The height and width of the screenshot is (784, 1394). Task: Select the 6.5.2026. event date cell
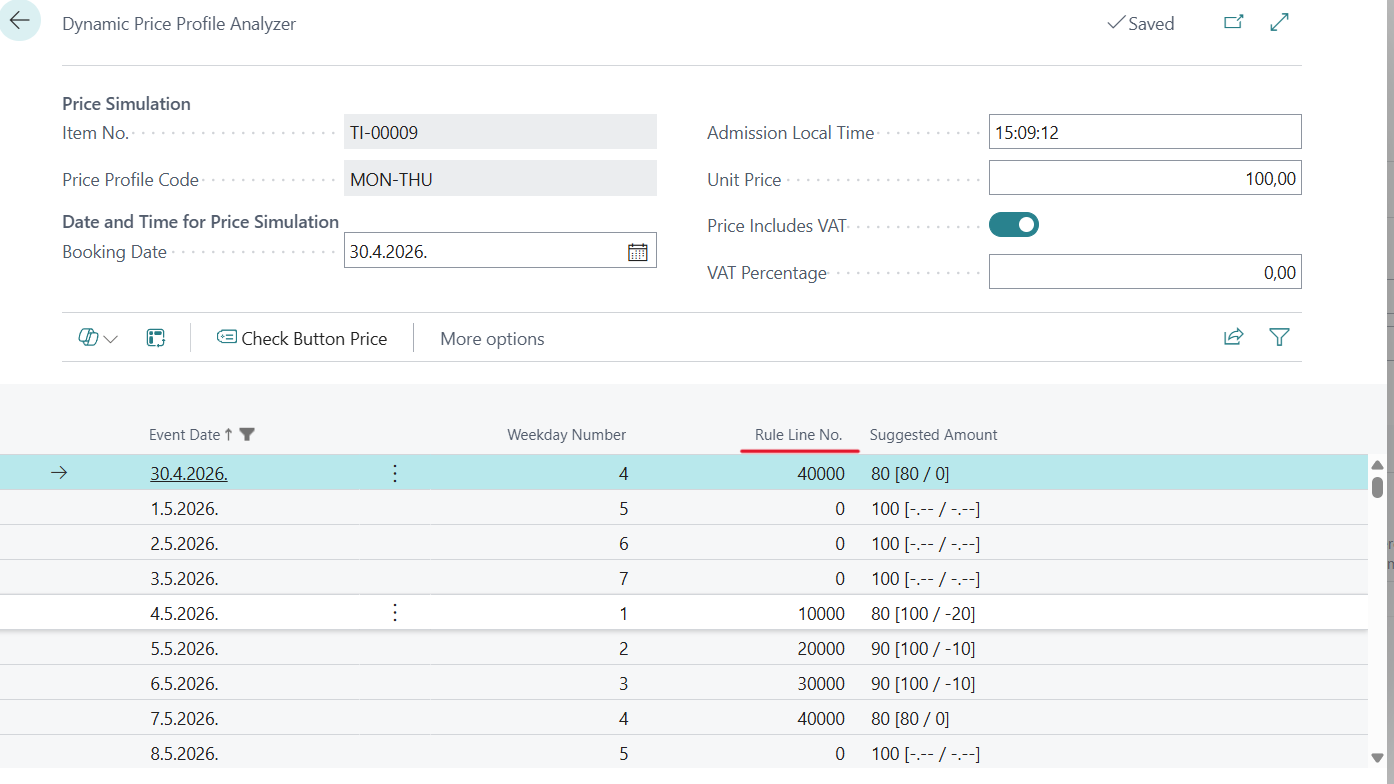[184, 683]
